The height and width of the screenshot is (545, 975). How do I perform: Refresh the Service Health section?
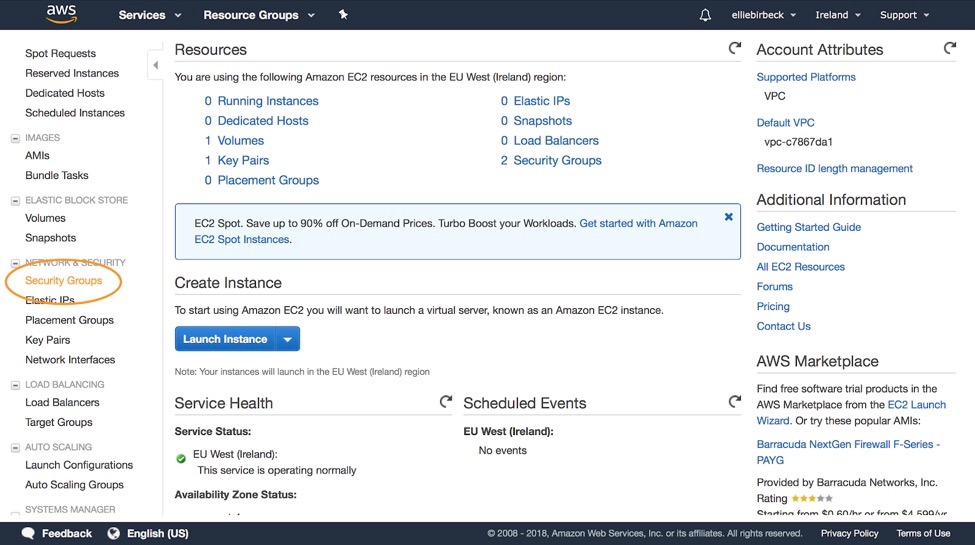coord(445,401)
